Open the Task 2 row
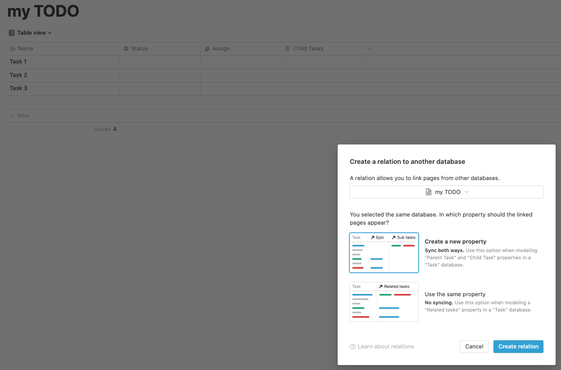 18,75
